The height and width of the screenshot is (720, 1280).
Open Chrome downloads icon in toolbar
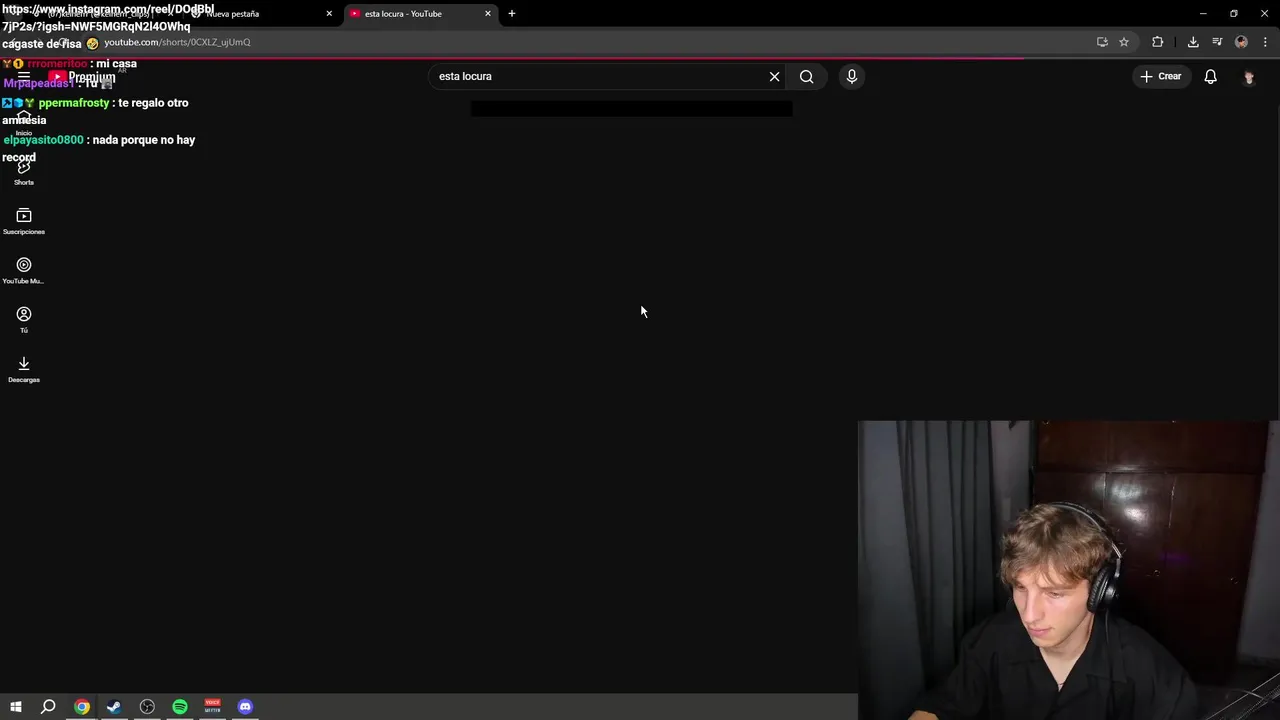click(x=1193, y=42)
